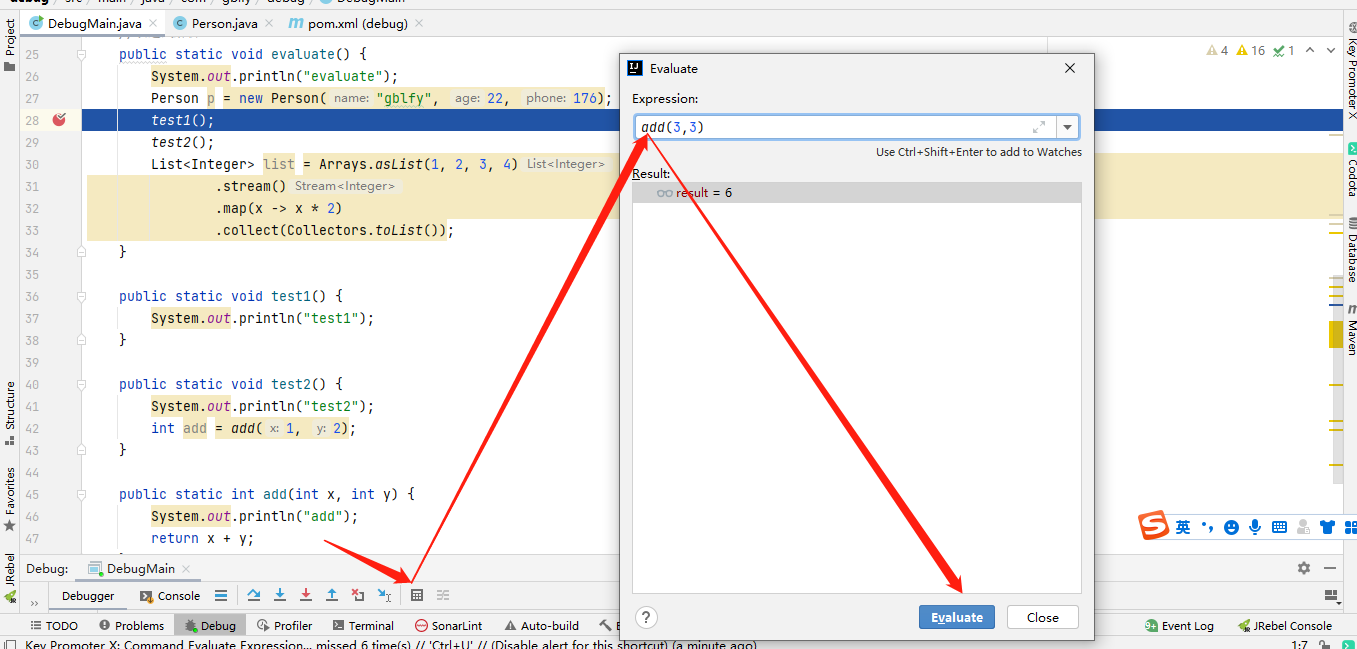The height and width of the screenshot is (649, 1357).
Task: Click the Sogou input method S icon
Action: pos(1155,525)
